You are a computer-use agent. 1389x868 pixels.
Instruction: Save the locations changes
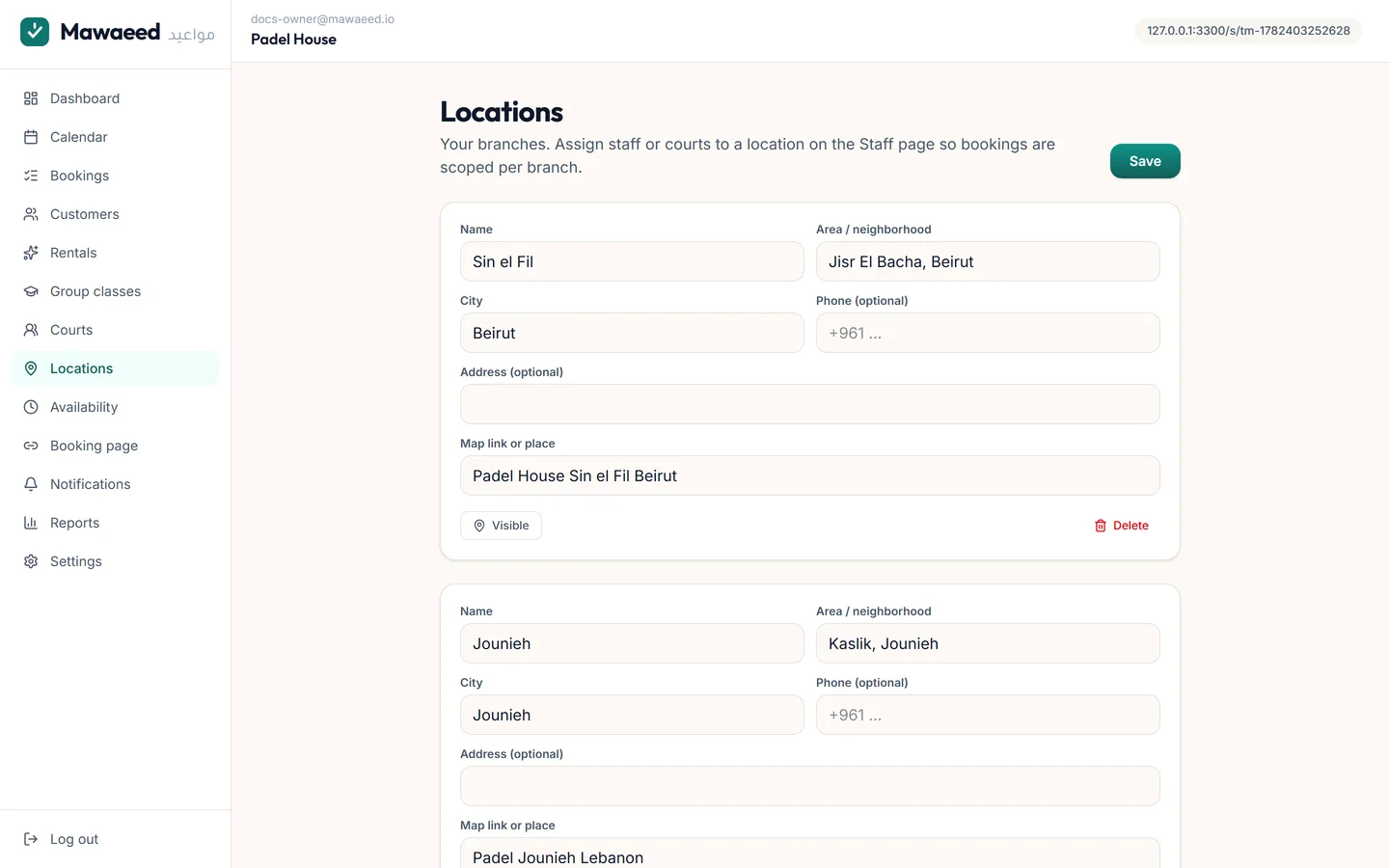pos(1145,161)
